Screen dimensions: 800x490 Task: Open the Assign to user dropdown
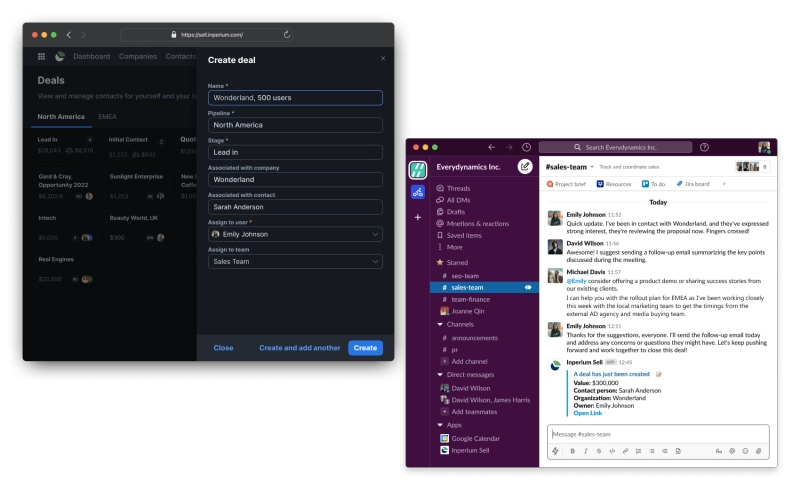(295, 234)
